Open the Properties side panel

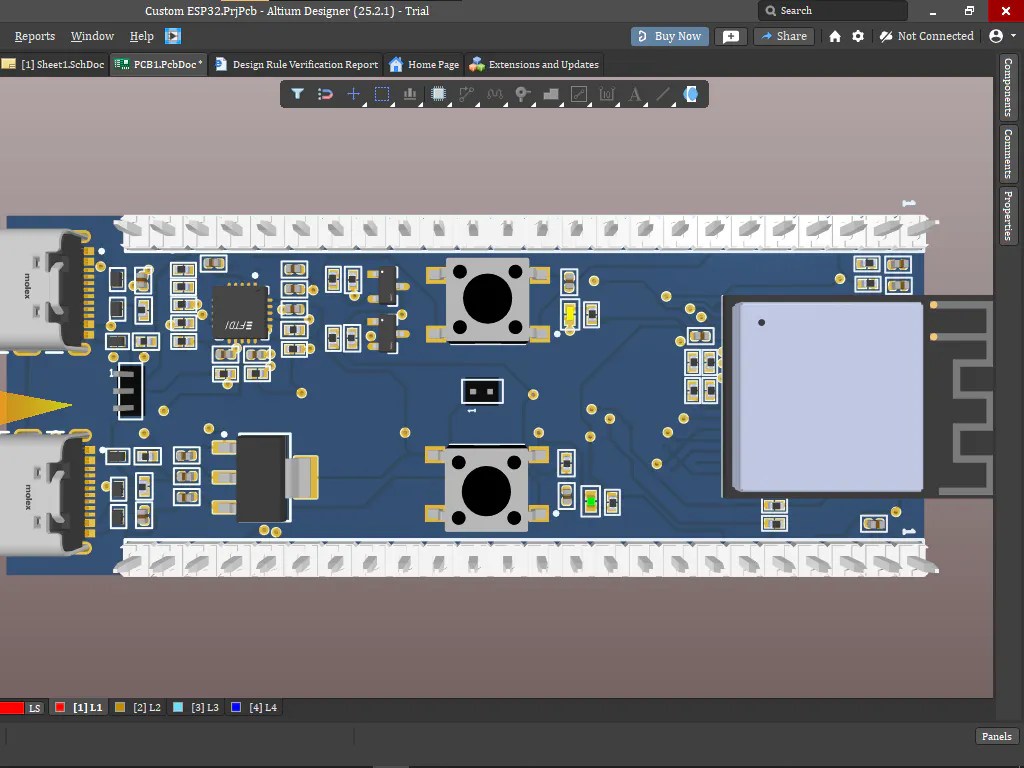point(1008,216)
